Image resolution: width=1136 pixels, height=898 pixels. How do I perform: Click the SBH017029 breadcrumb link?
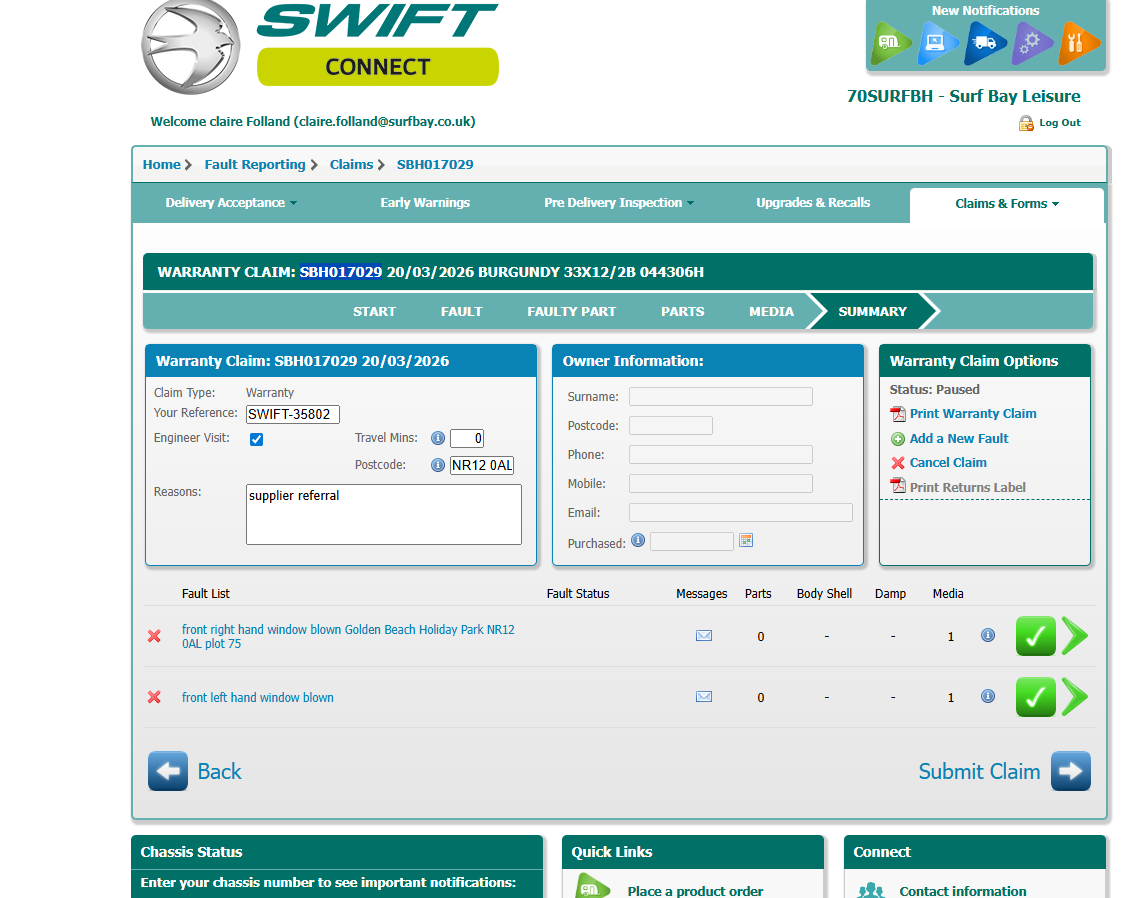pos(435,165)
